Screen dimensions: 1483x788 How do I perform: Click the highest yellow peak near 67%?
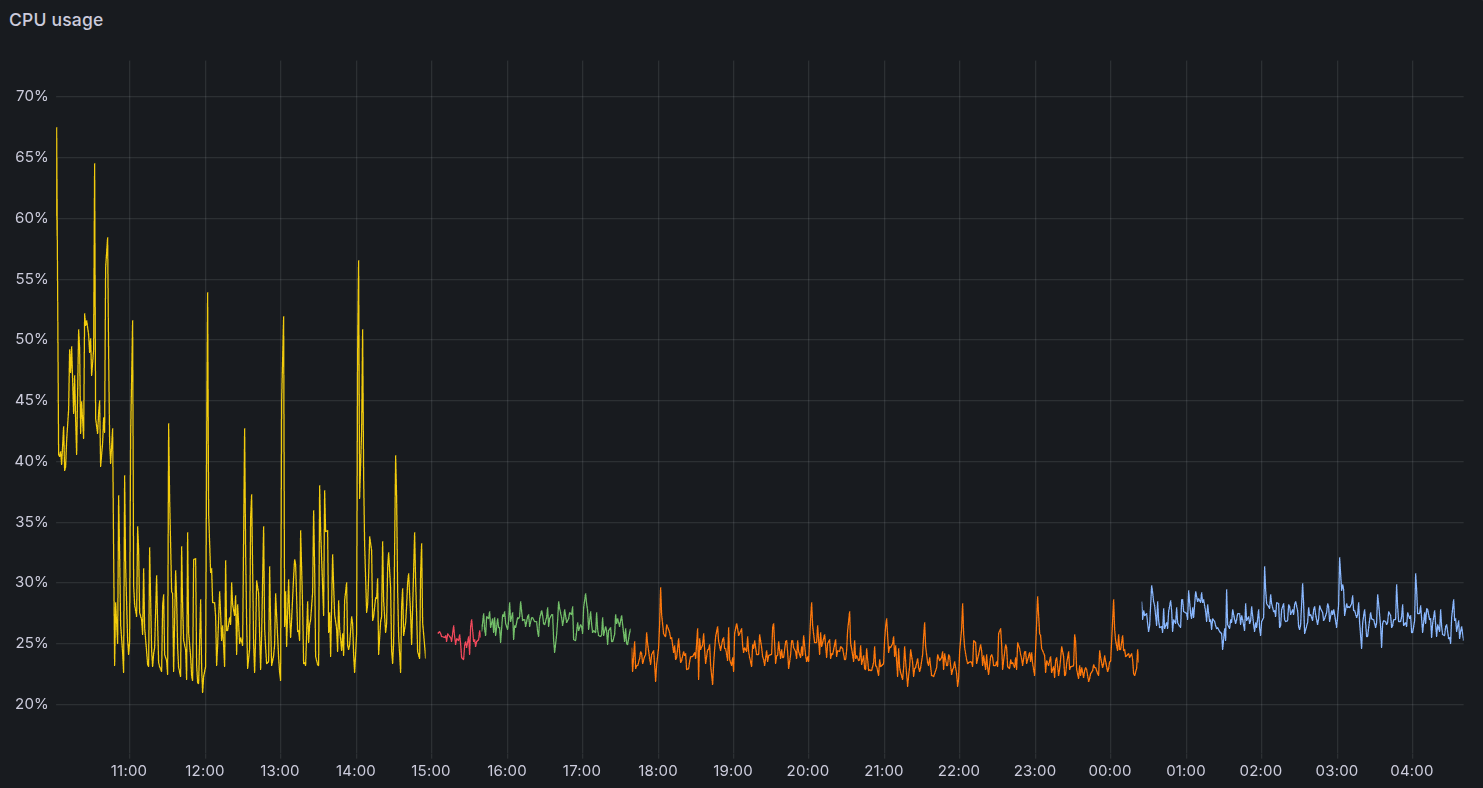click(56, 128)
